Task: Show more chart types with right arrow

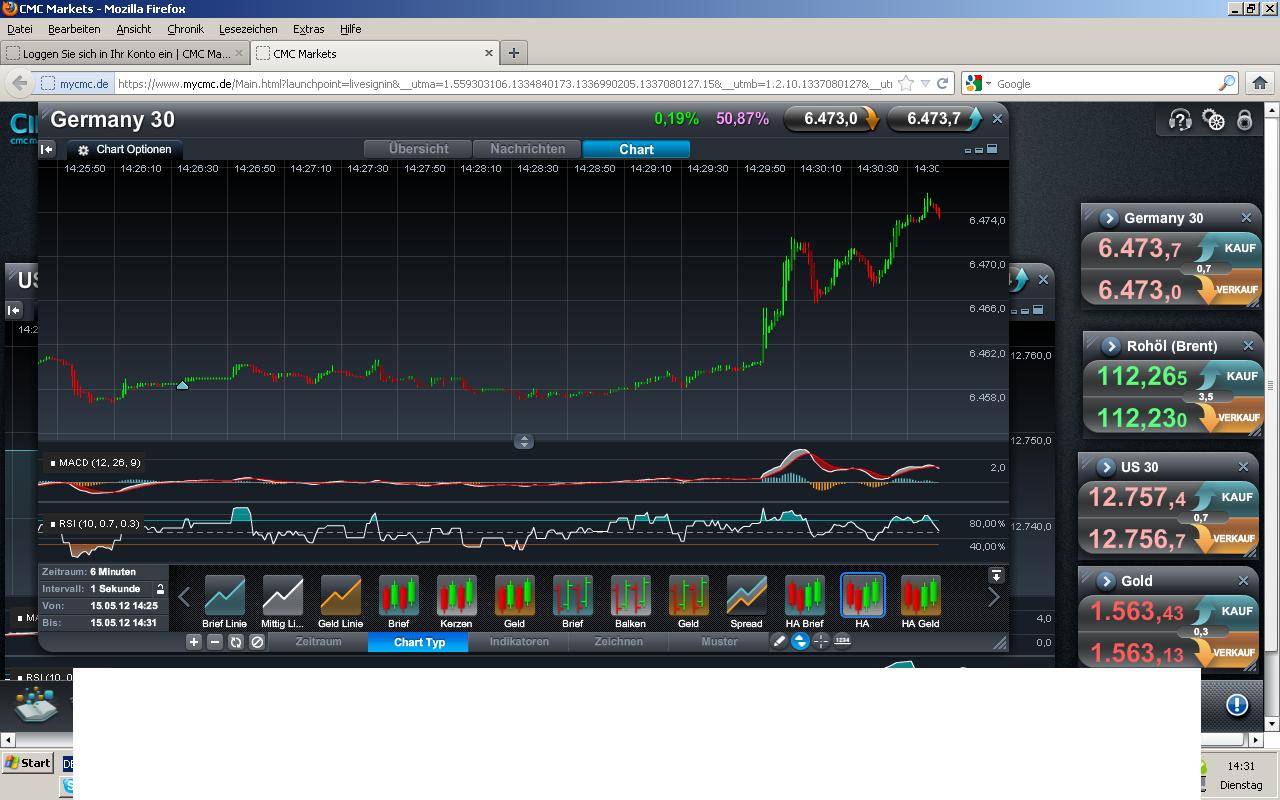Action: tap(993, 597)
